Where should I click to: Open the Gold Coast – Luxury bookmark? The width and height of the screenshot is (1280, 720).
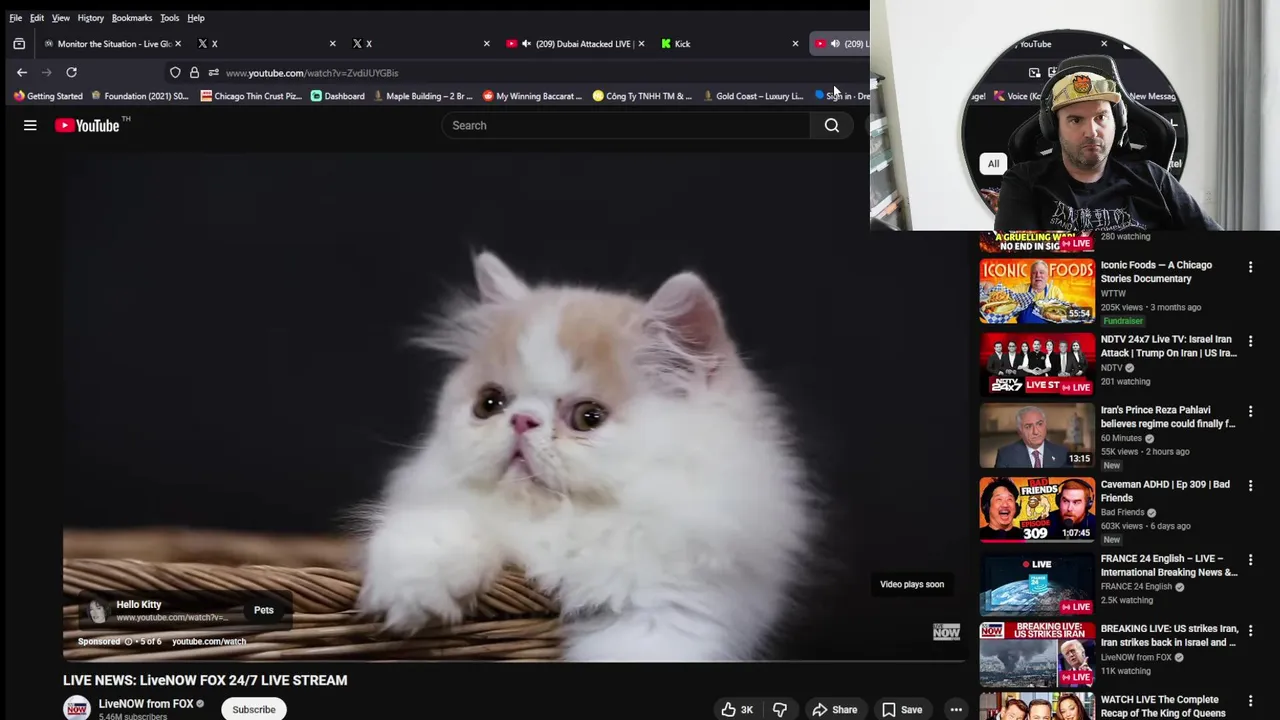753,96
